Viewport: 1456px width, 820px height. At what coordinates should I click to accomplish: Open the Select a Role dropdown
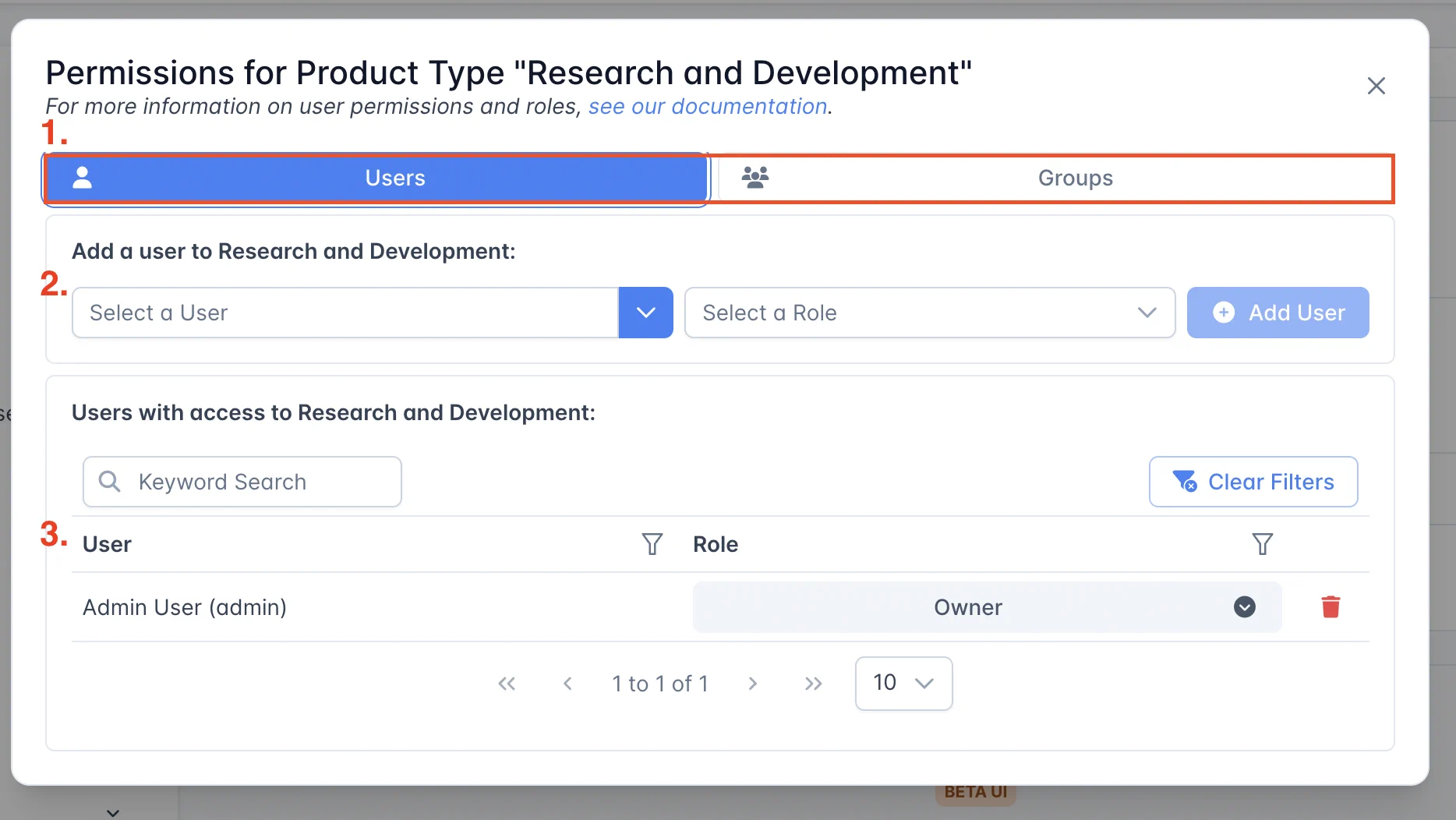(929, 313)
